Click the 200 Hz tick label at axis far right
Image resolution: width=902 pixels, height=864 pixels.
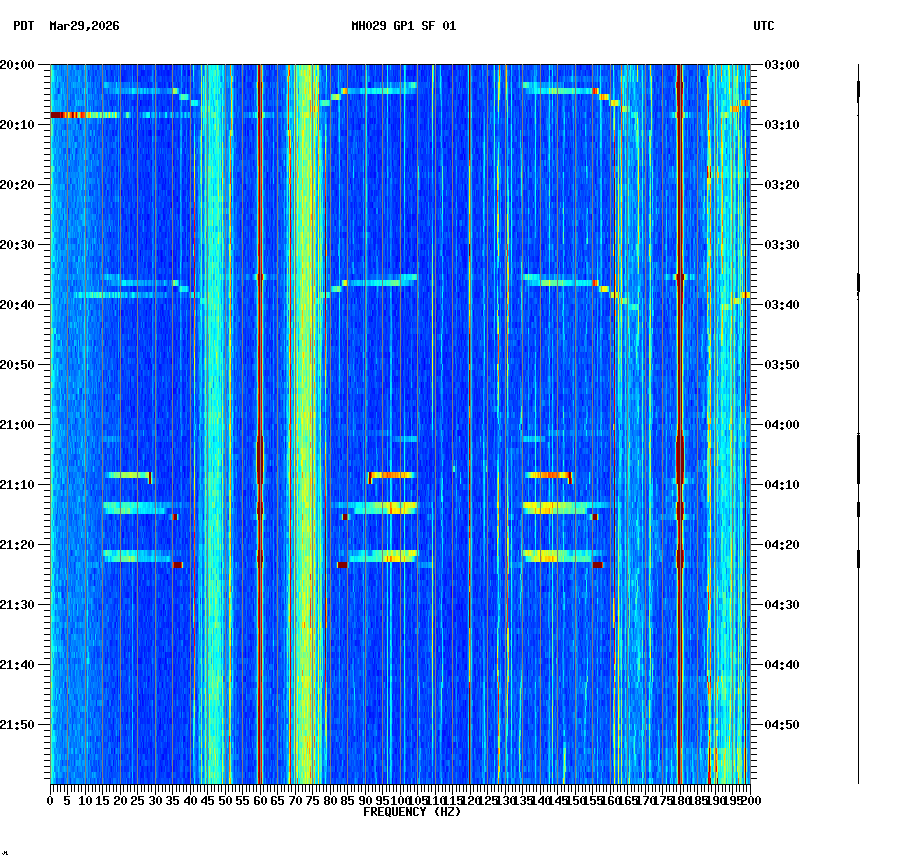point(749,800)
